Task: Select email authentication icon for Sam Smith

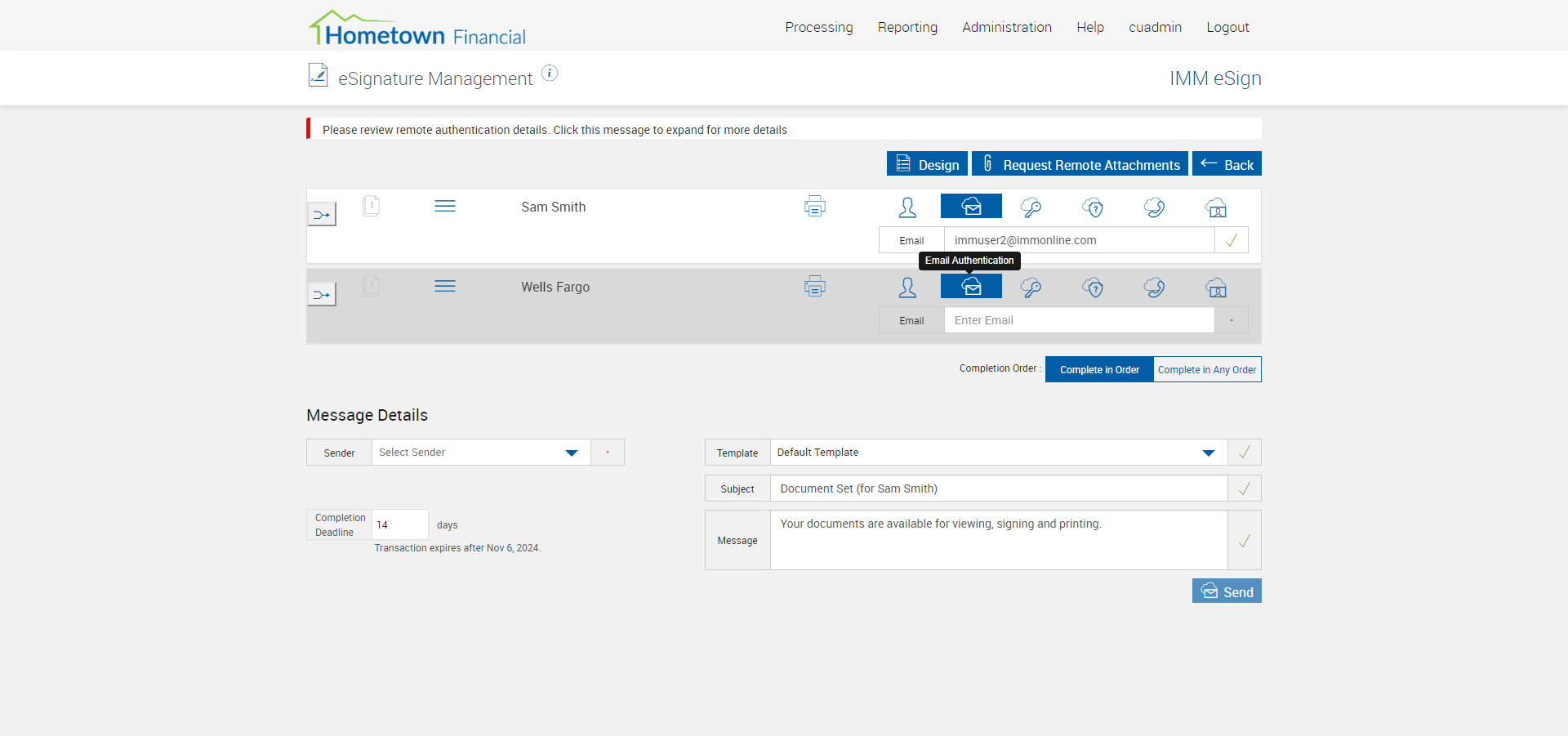Action: click(971, 206)
